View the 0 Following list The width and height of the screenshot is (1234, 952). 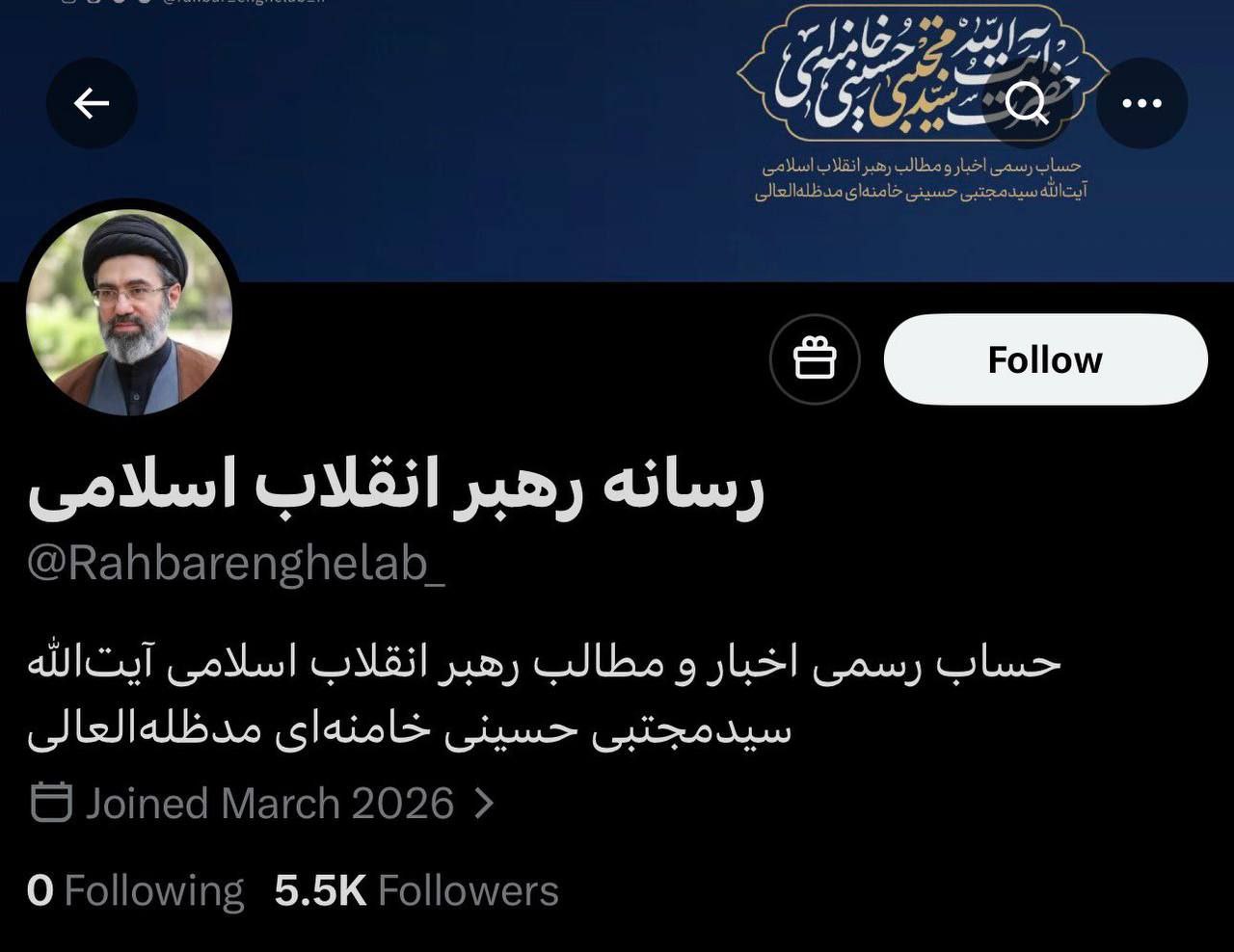135,890
